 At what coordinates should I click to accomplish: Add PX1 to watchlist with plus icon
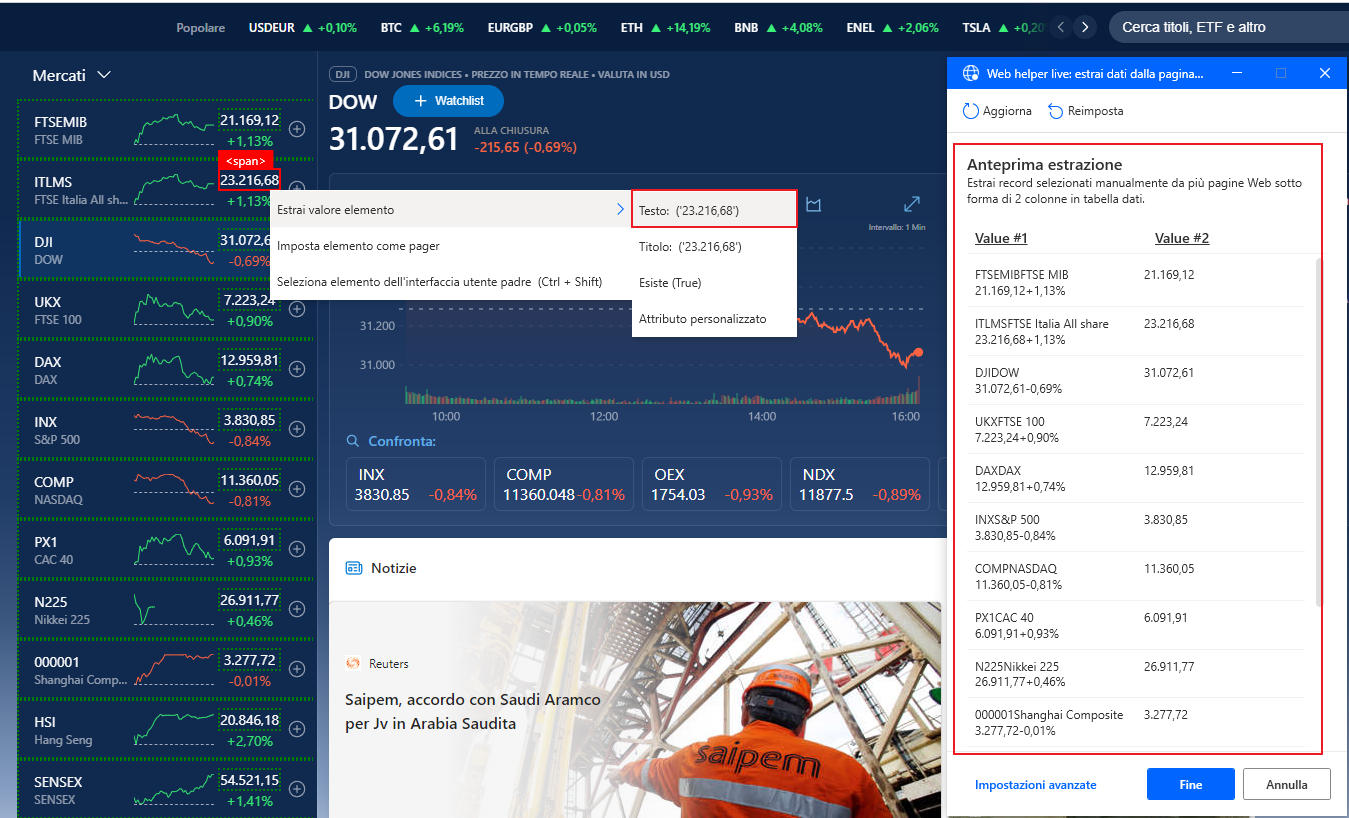(297, 549)
